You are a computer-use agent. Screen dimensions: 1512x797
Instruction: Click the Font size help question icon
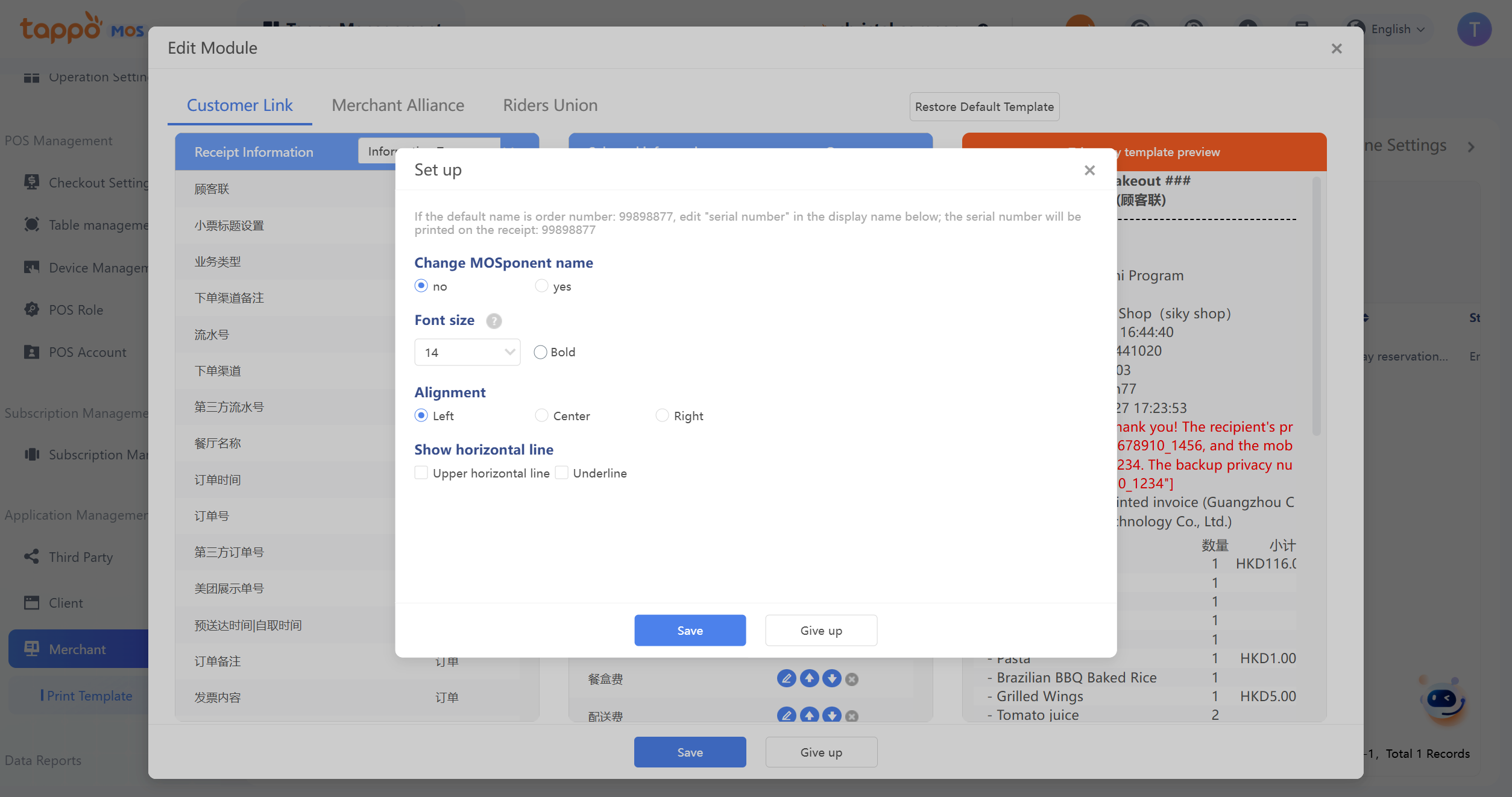click(494, 321)
